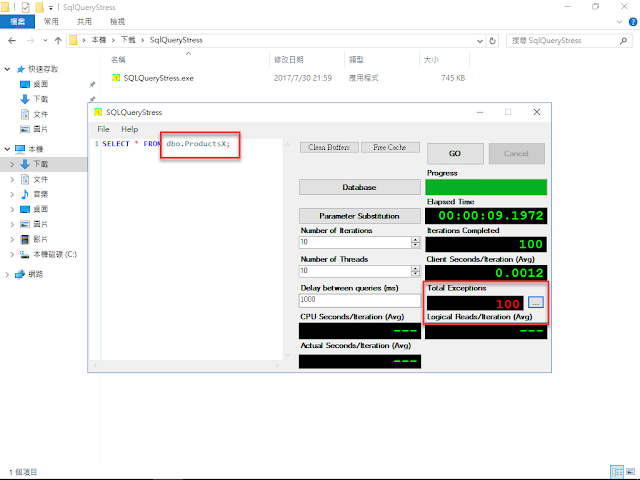Viewport: 640px width, 480px height.
Task: Expand 音樂 under 本機
Action: pos(12,194)
